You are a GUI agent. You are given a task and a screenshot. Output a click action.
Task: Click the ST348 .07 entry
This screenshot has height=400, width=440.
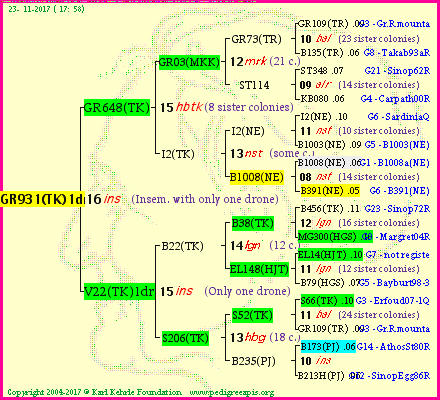click(322, 71)
